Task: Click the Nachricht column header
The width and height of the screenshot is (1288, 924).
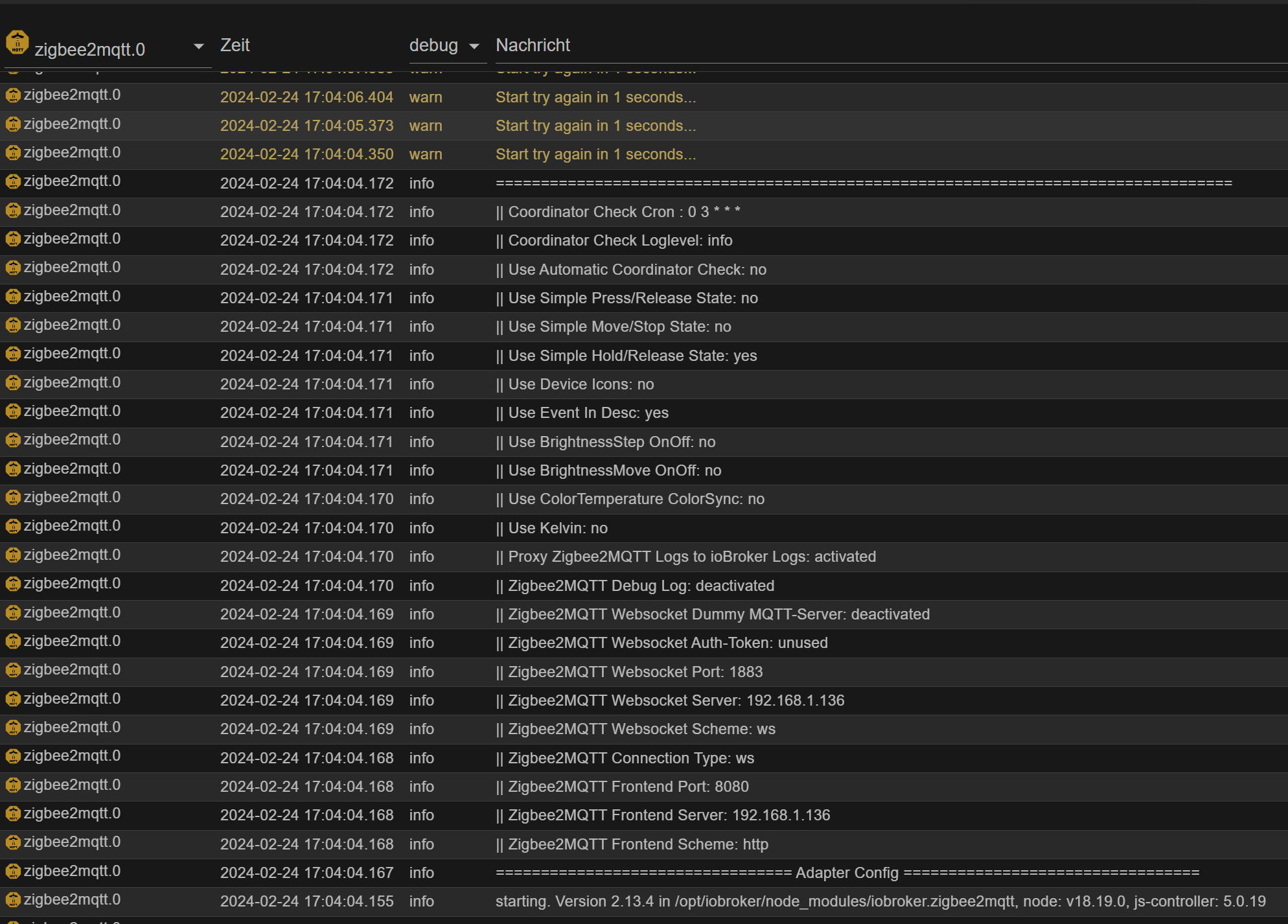Action: point(533,45)
